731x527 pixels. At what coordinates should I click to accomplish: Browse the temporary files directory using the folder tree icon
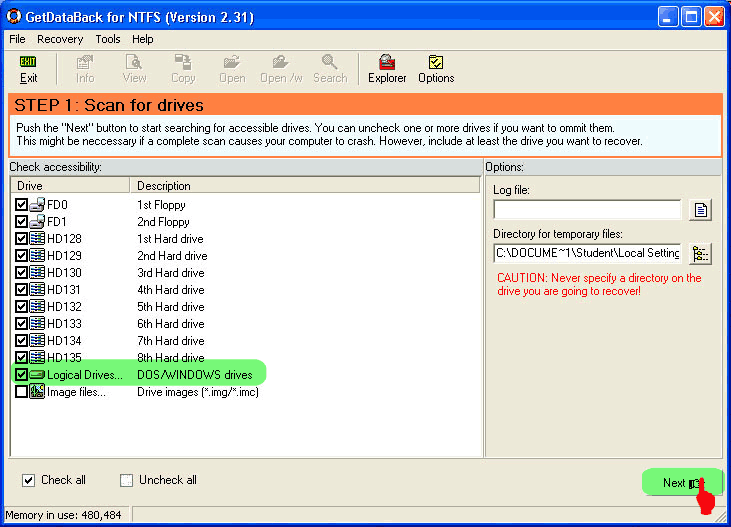point(700,254)
